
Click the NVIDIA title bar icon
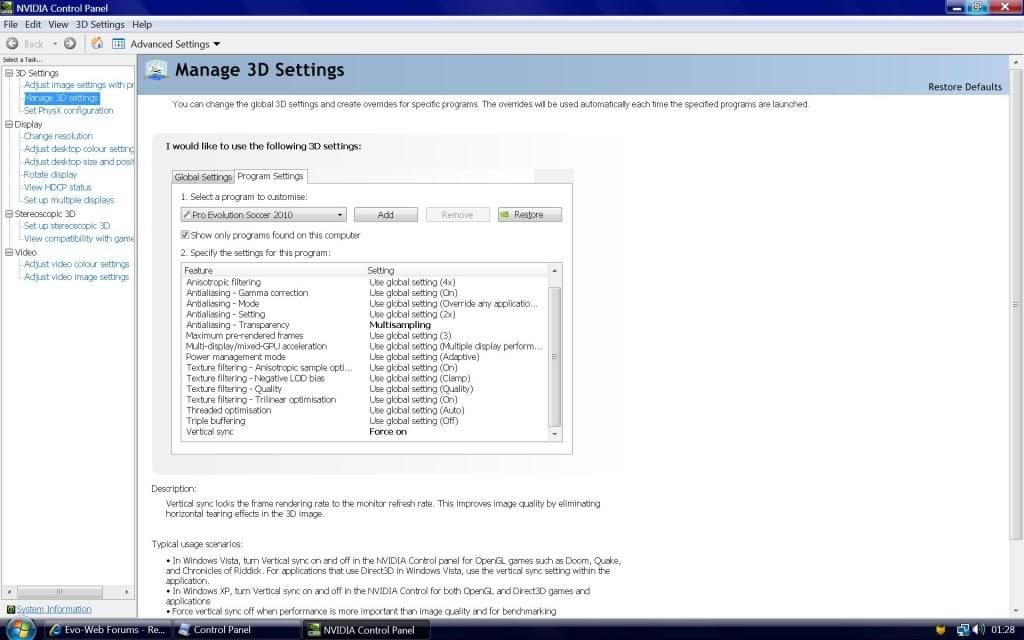tap(7, 8)
